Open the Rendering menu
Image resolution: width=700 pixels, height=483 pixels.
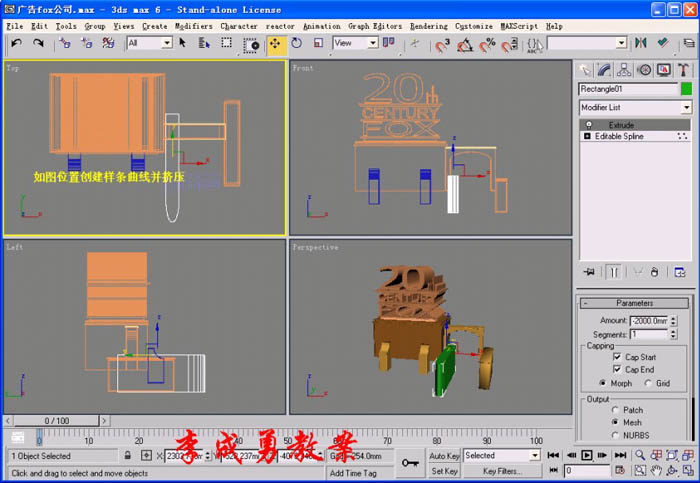click(429, 26)
